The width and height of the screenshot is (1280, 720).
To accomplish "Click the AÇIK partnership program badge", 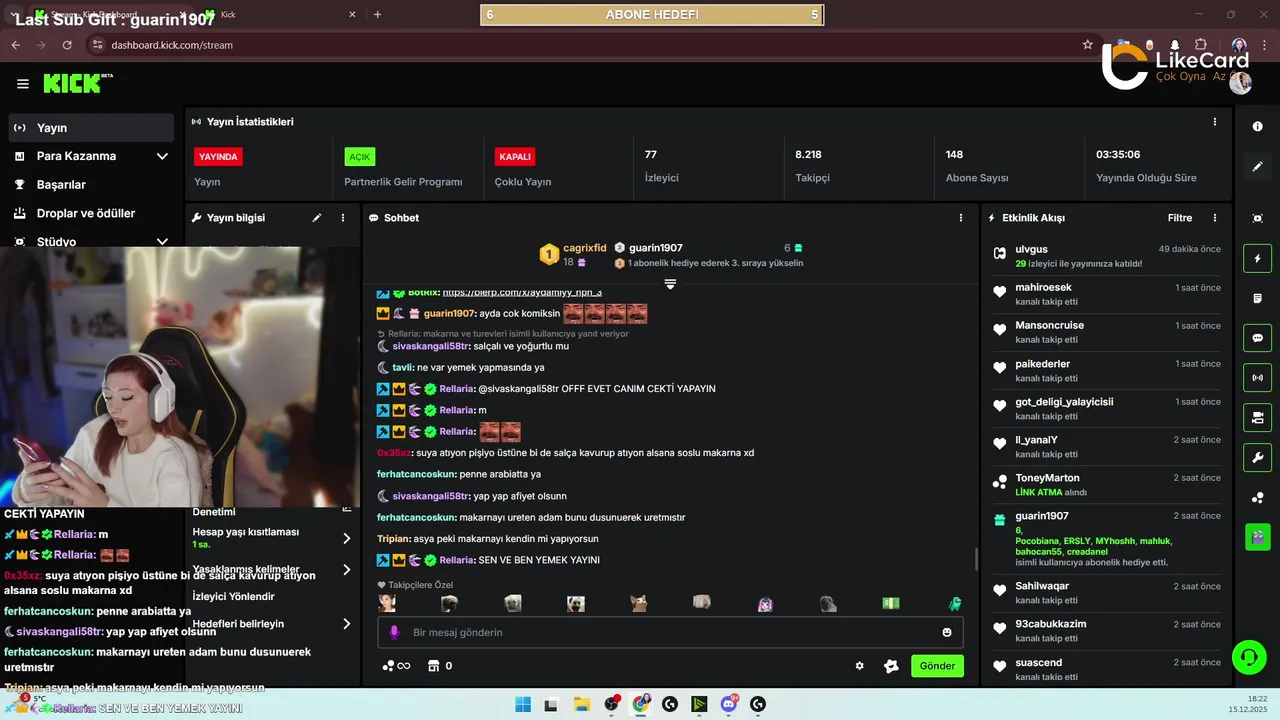I will [x=359, y=157].
